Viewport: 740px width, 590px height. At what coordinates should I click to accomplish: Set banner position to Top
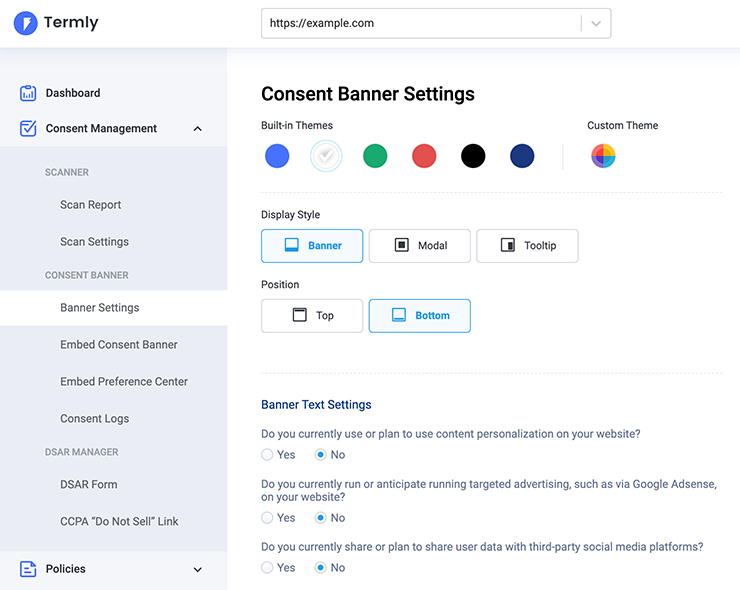[312, 316]
